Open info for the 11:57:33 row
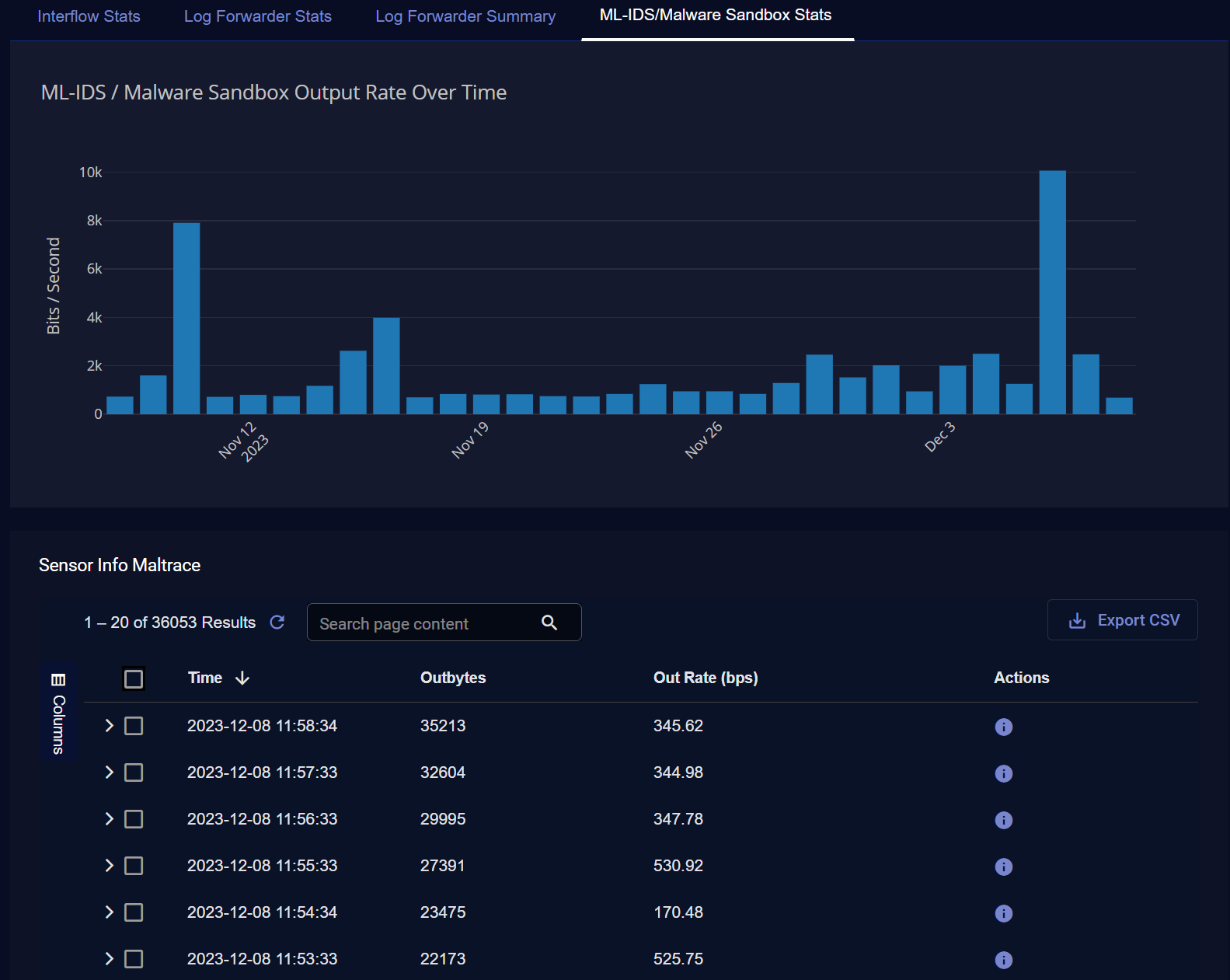This screenshot has width=1230, height=980. pyautogui.click(x=1003, y=773)
